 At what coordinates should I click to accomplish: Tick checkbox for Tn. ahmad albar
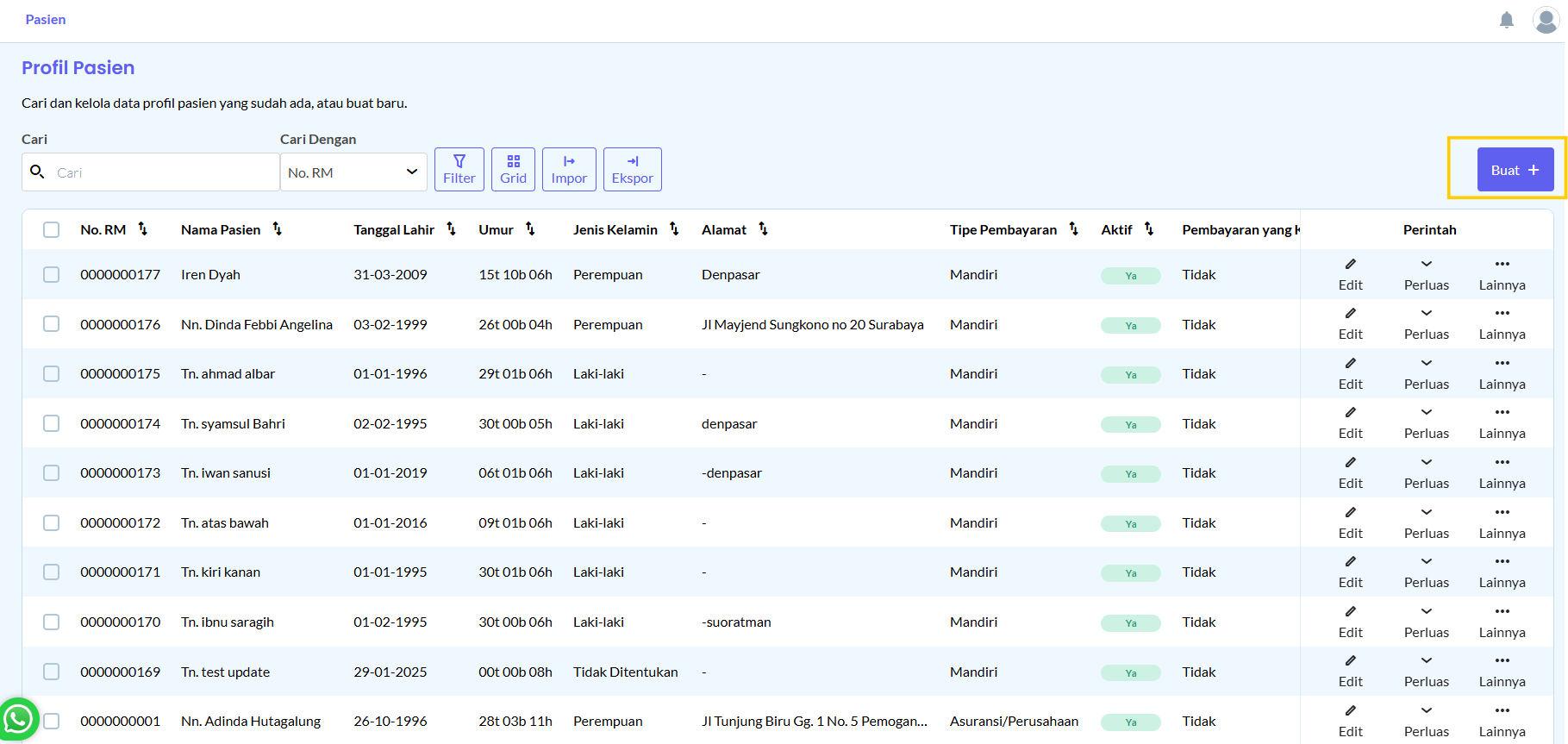point(52,373)
